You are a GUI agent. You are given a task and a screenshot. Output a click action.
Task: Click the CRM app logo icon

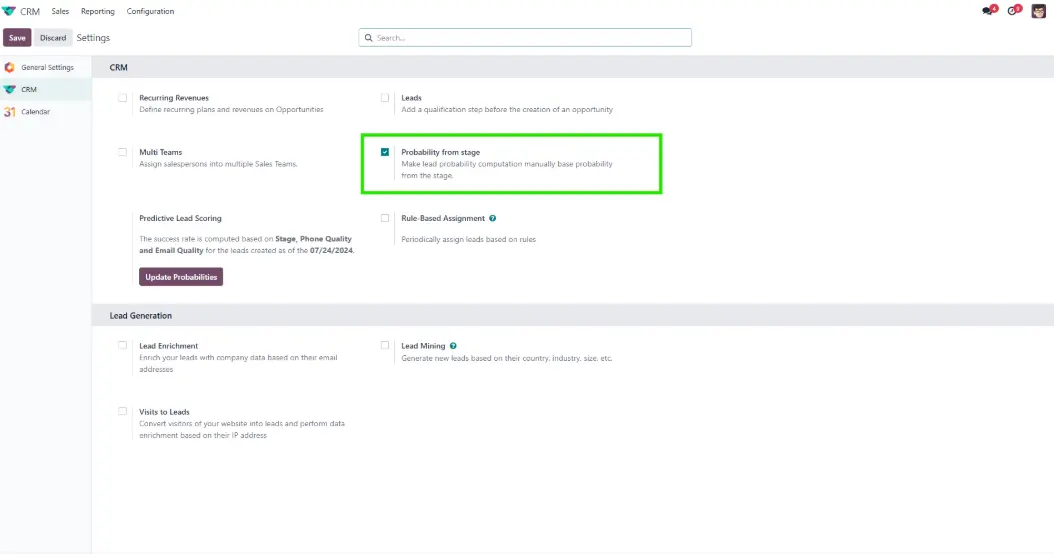(x=10, y=11)
